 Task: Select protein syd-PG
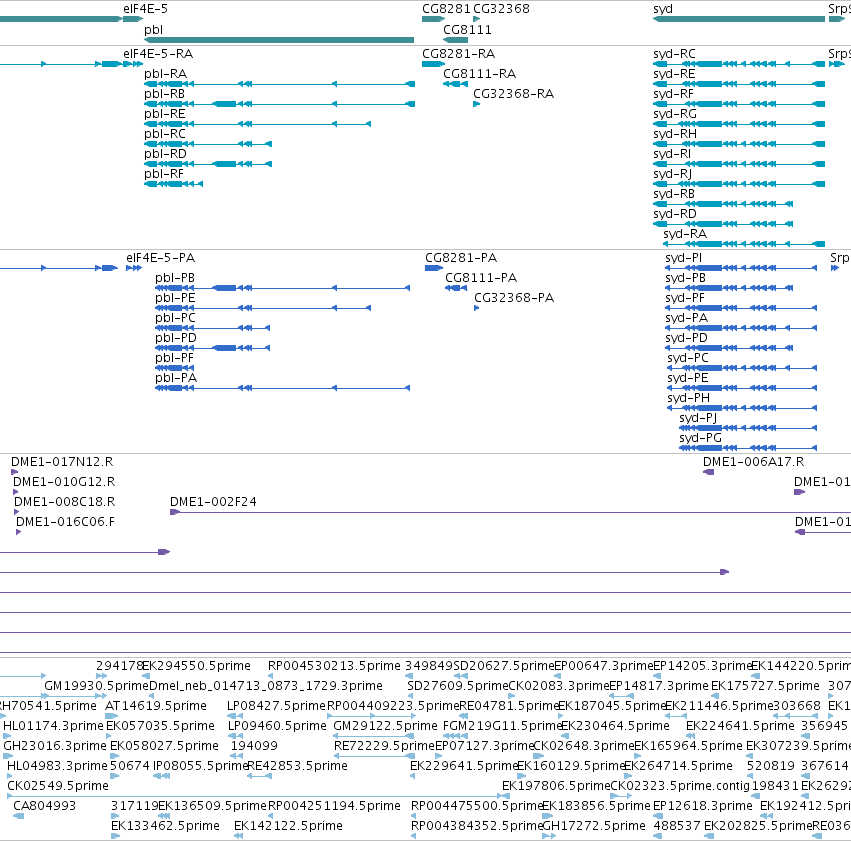pos(748,448)
